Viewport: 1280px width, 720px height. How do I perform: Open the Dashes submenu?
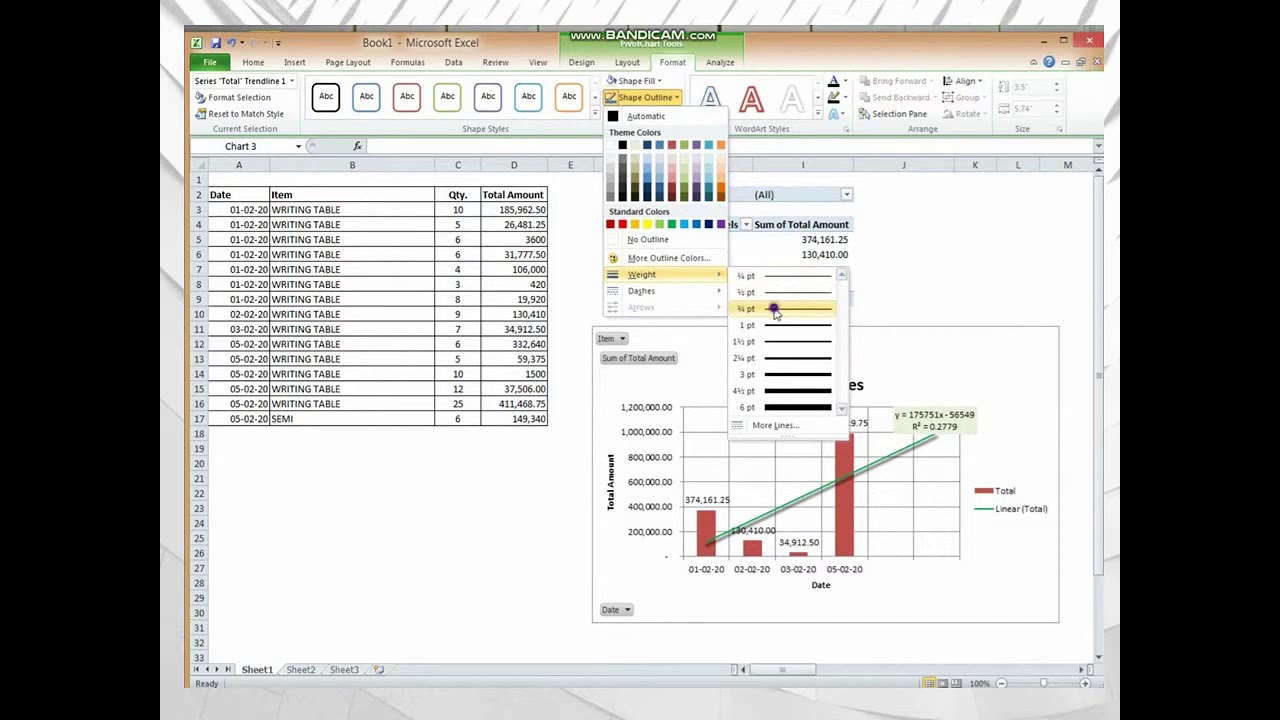[665, 291]
